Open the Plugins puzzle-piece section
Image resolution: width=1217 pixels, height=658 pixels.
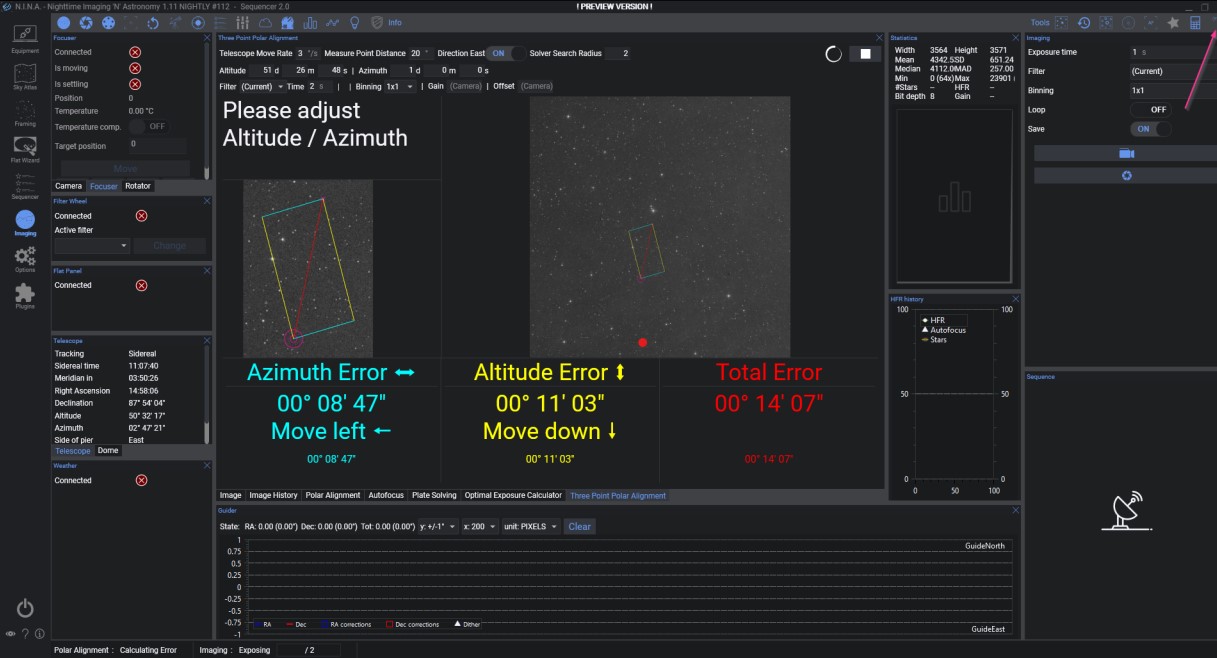click(x=25, y=295)
